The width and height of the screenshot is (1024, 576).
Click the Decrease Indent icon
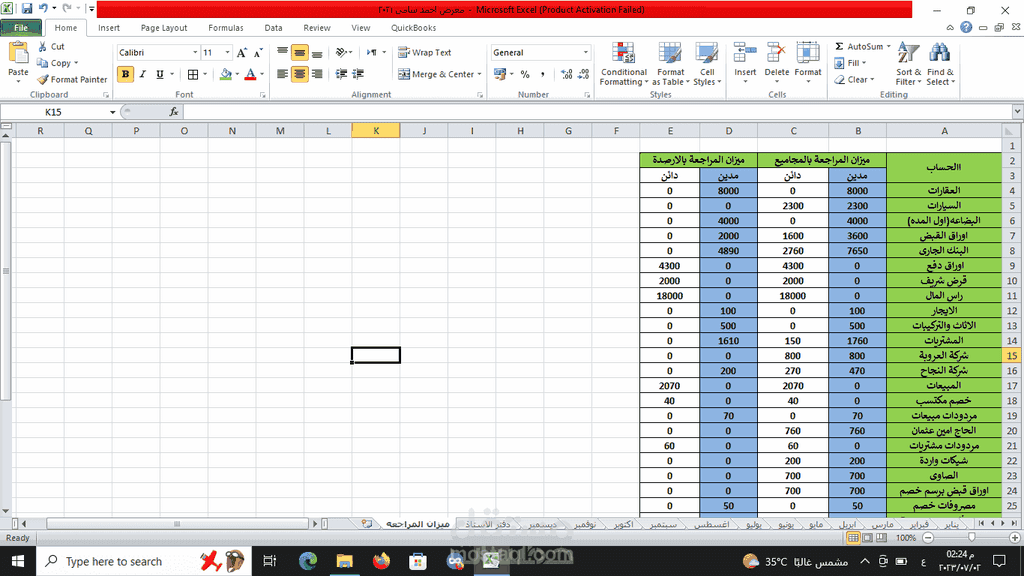(x=341, y=74)
